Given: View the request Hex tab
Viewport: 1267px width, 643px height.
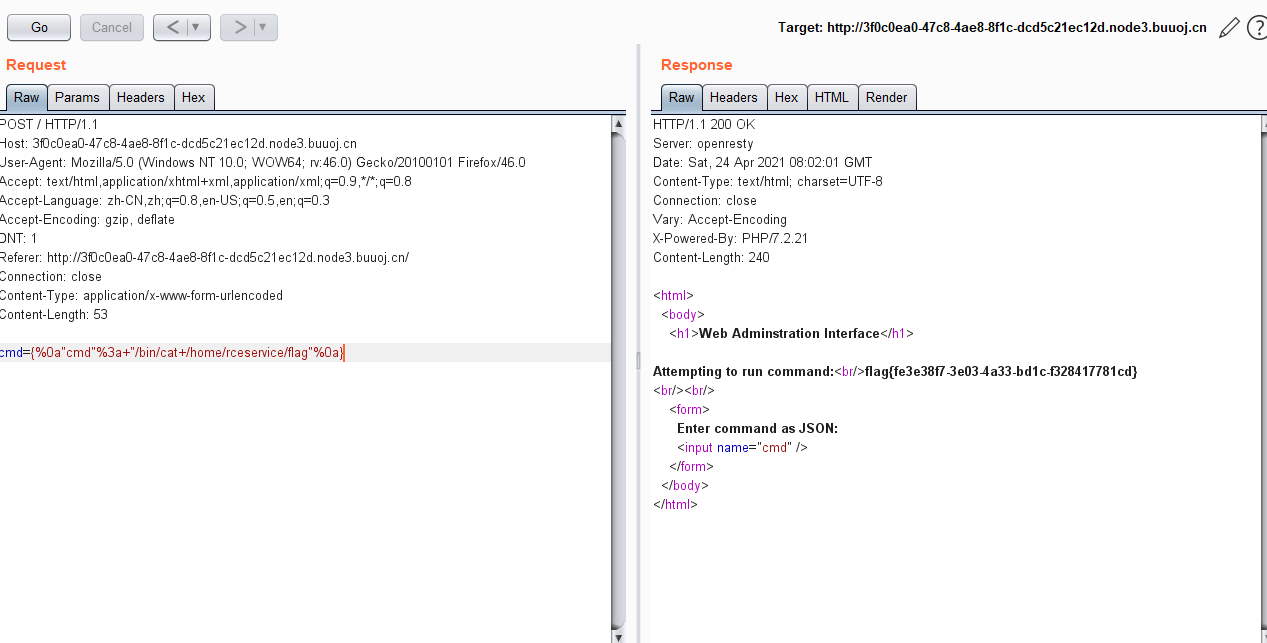Looking at the screenshot, I should 193,97.
